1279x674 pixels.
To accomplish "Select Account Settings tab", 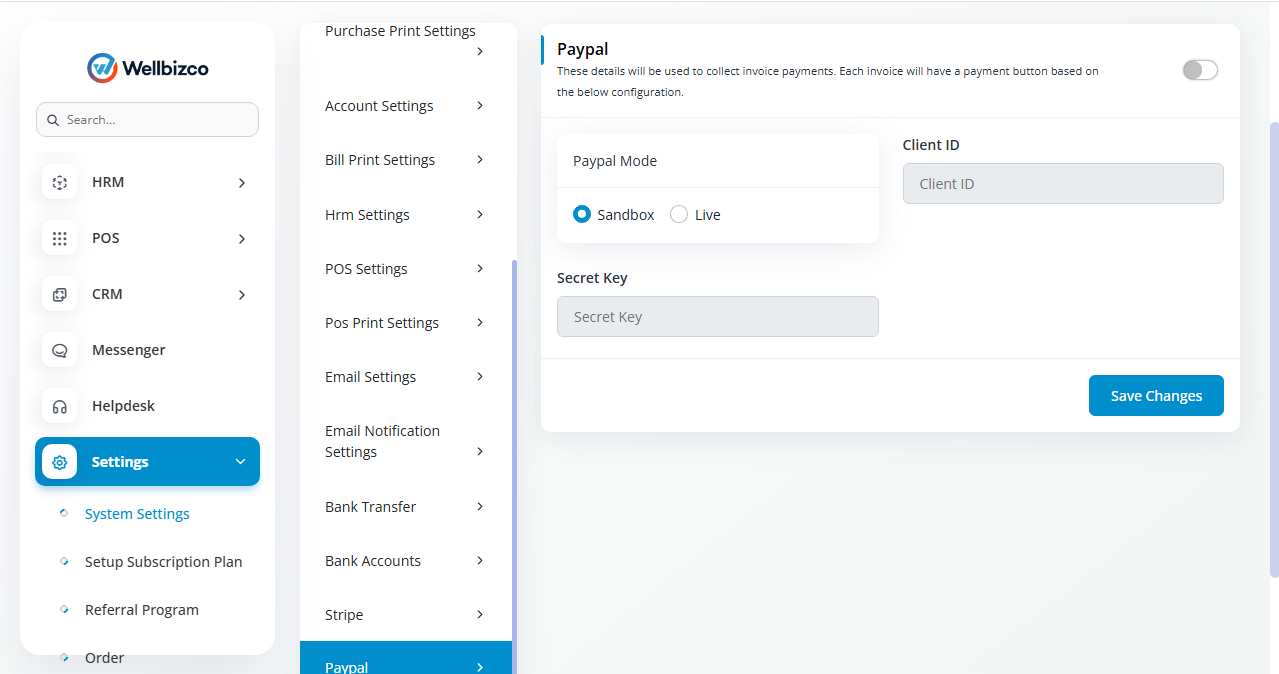I will pos(406,106).
